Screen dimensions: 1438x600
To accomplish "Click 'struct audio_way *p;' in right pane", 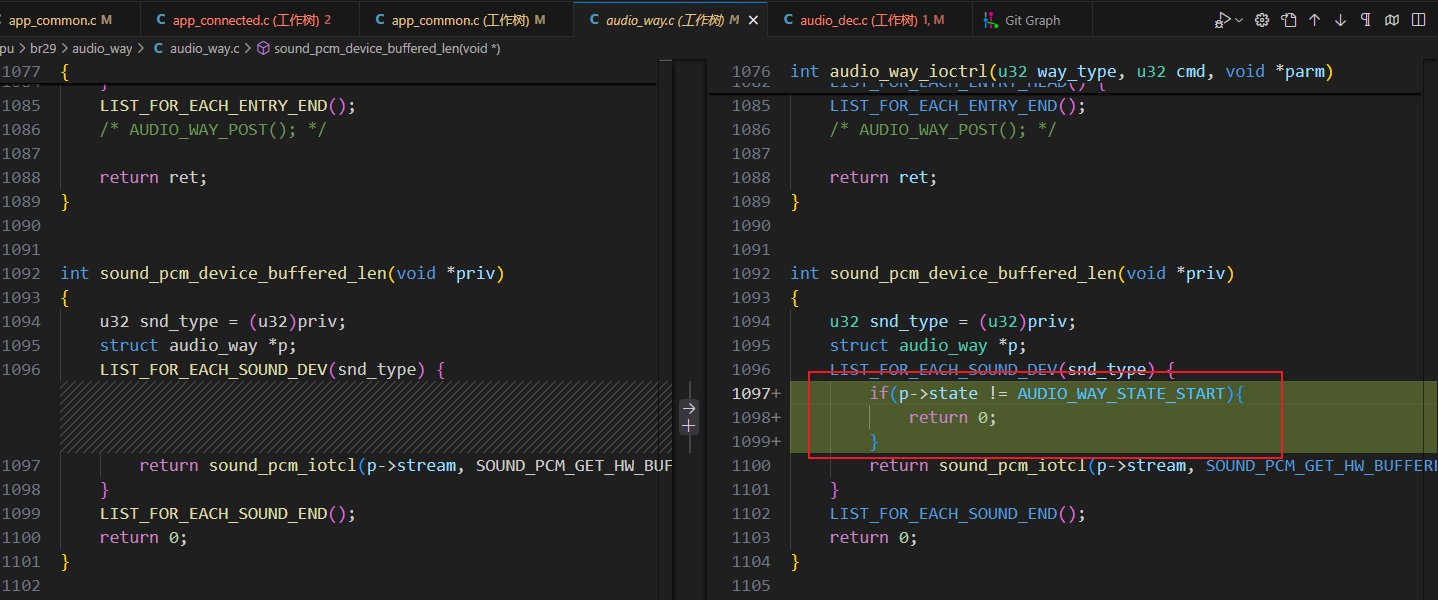I will click(x=929, y=345).
